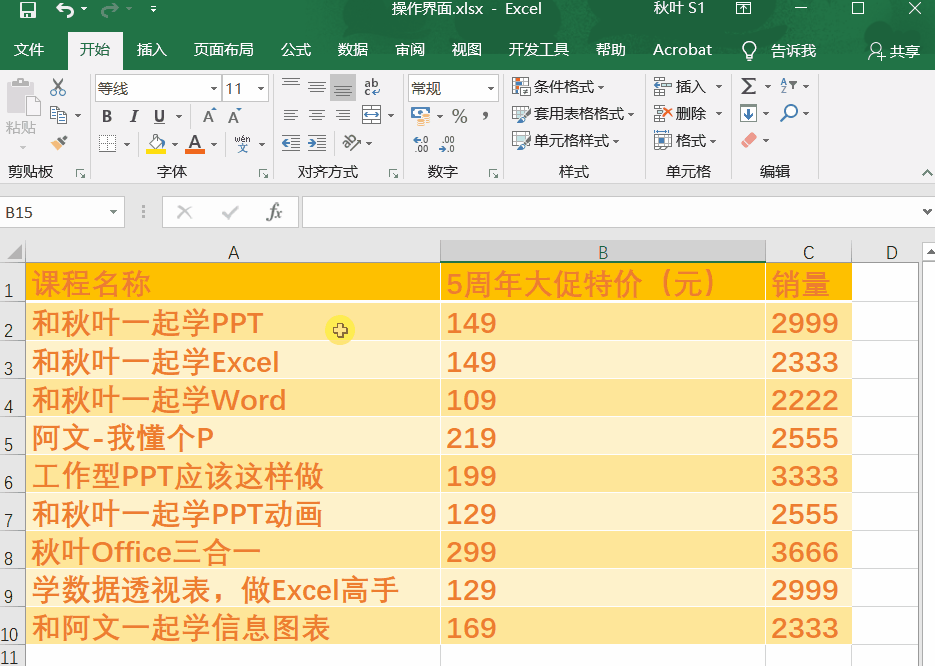Open 单元格样式 cell styles

click(565, 141)
